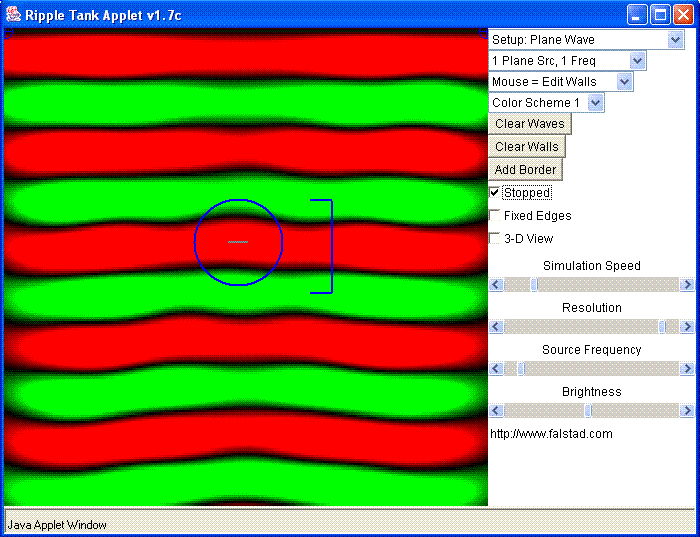The width and height of the screenshot is (700, 537).
Task: Click the Clear Walls button
Action: pos(527,147)
